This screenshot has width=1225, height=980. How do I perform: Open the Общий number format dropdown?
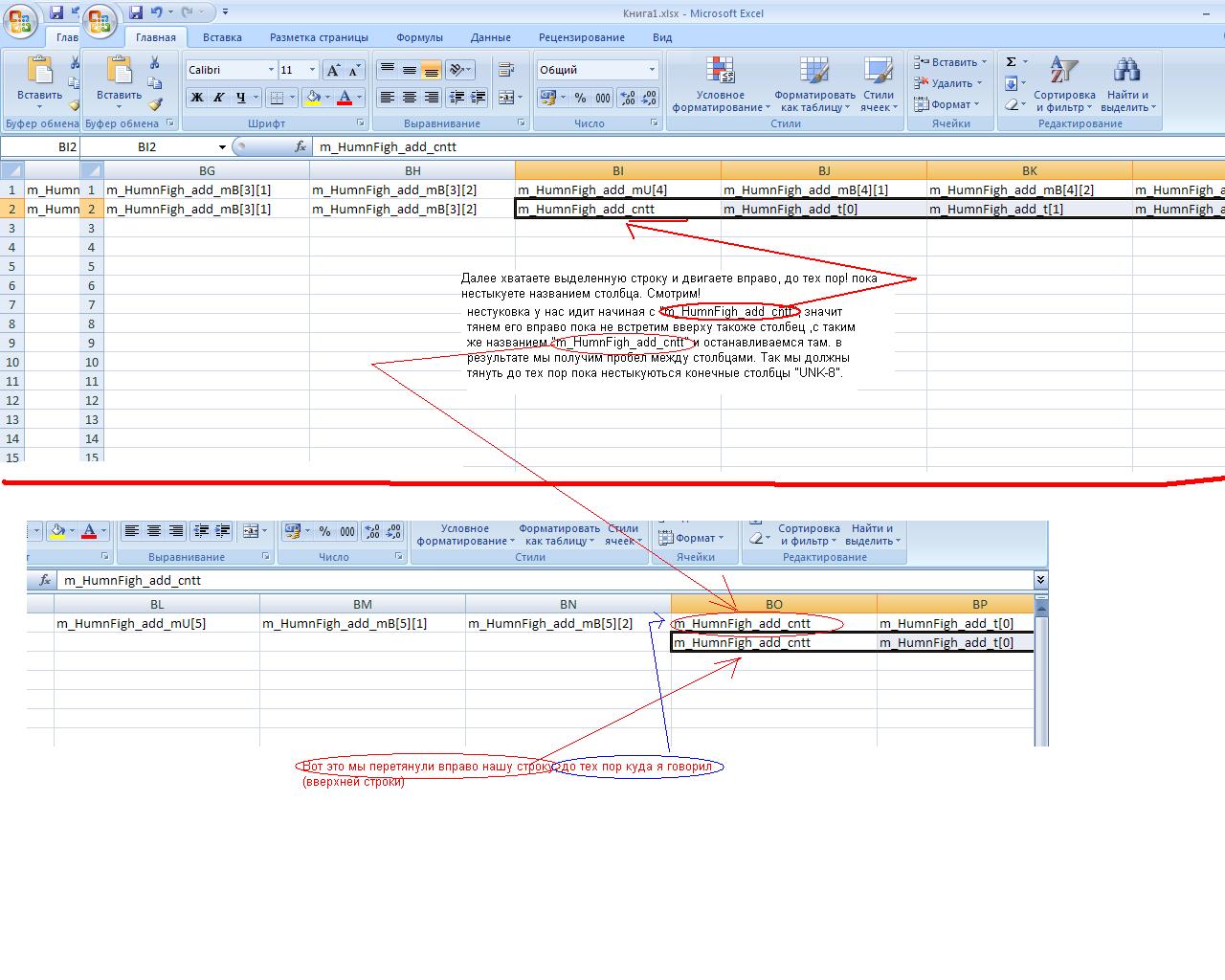click(x=652, y=70)
